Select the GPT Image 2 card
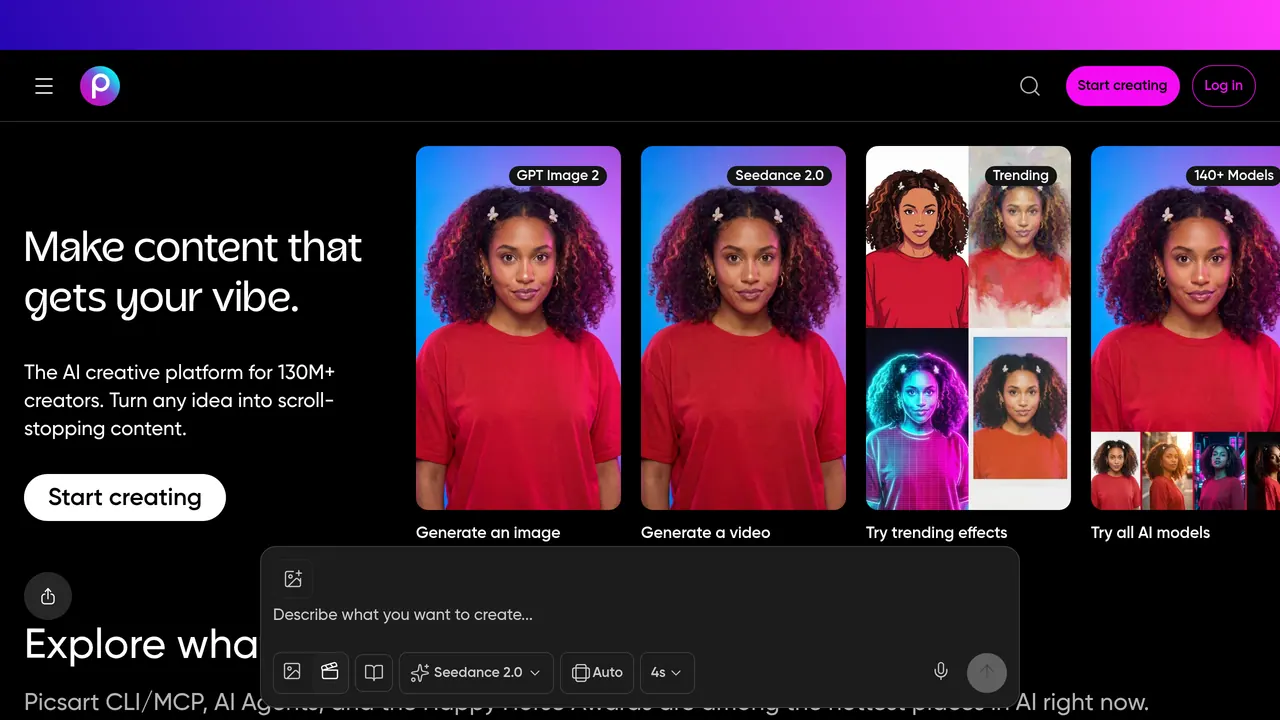The width and height of the screenshot is (1280, 720). point(518,328)
